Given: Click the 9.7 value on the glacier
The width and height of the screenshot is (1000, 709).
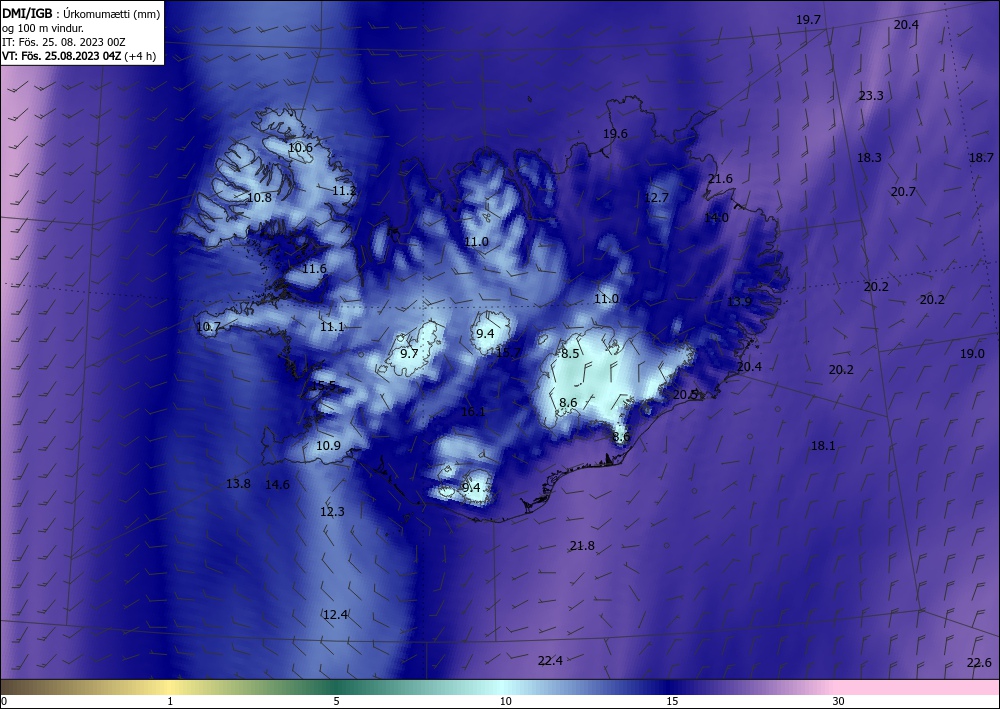Looking at the screenshot, I should click(x=409, y=353).
